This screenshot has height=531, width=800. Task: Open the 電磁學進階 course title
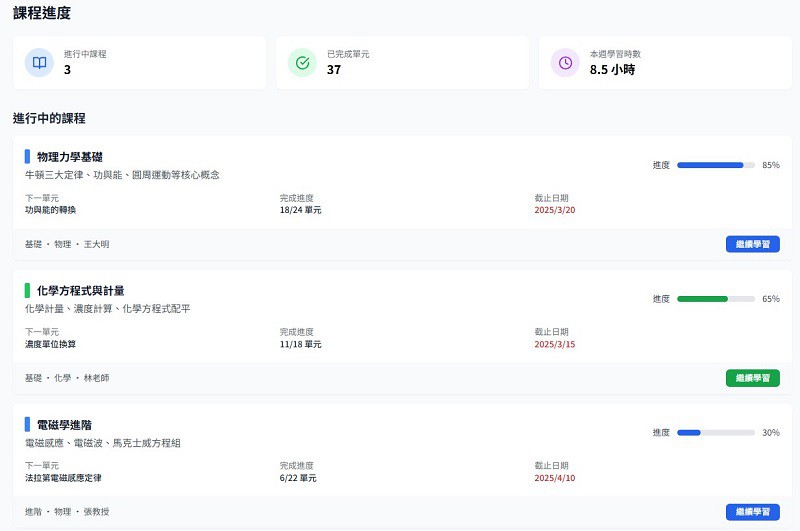pos(64,425)
